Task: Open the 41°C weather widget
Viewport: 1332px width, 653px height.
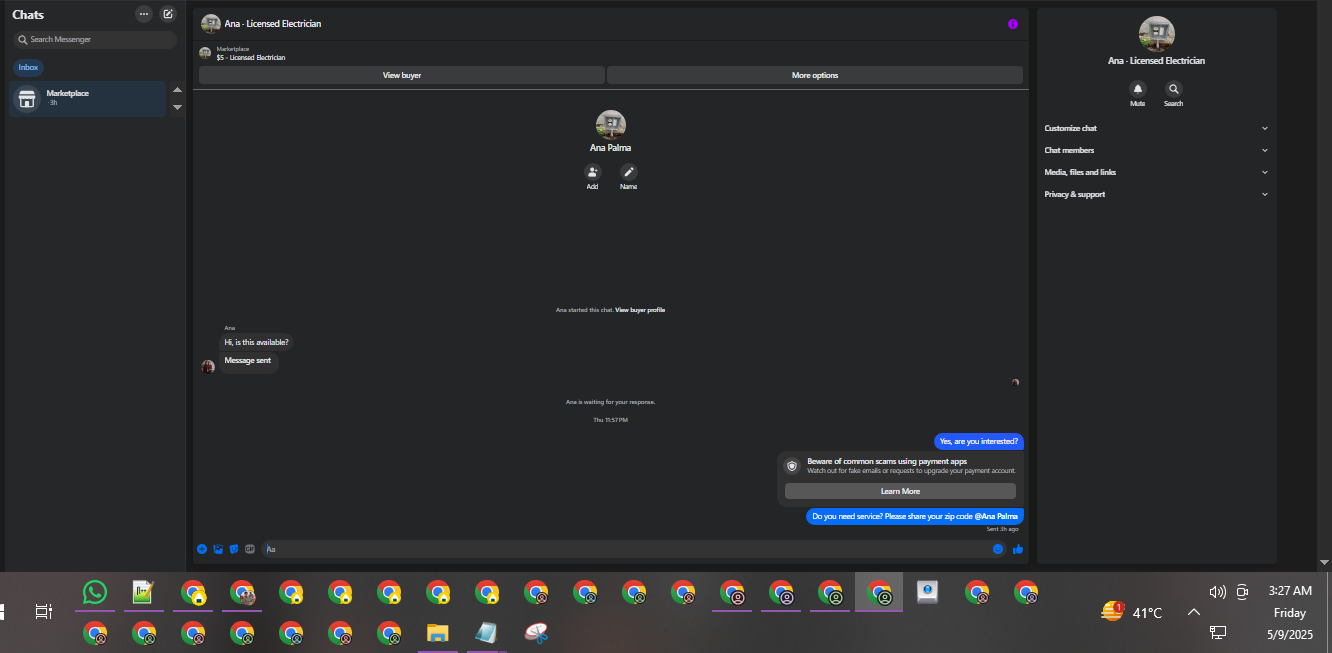Action: (x=1132, y=612)
